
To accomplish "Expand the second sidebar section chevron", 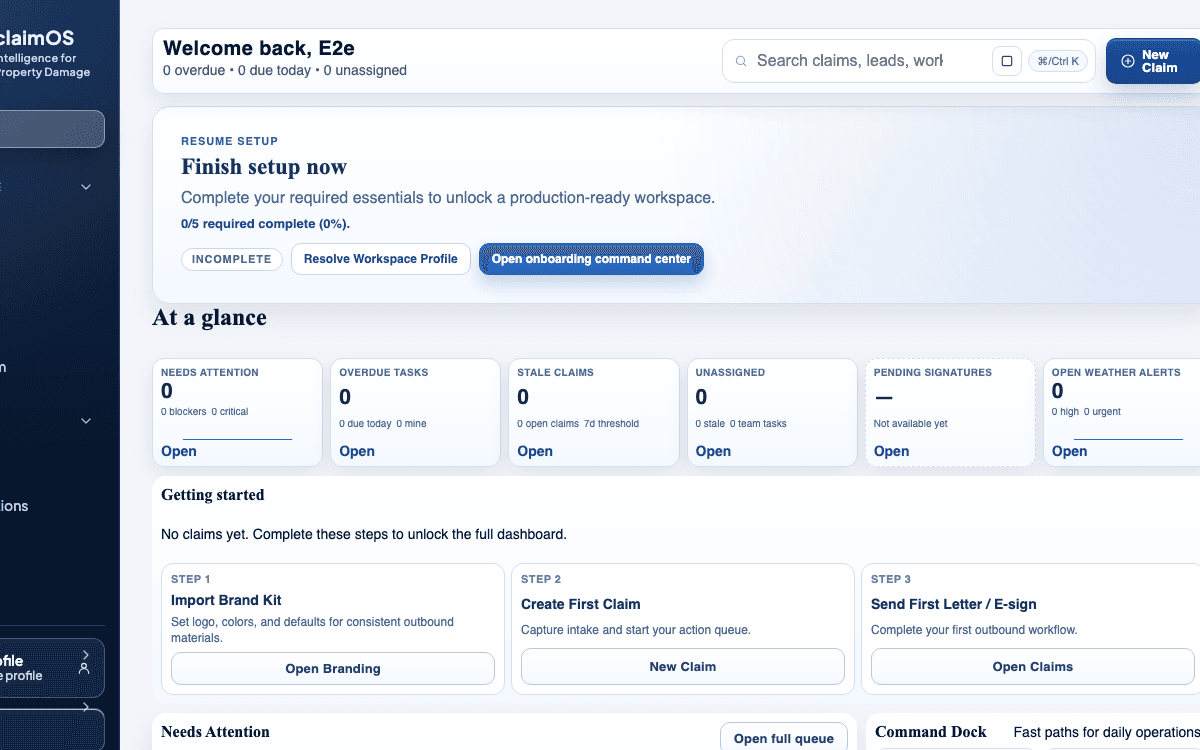I will coord(86,421).
